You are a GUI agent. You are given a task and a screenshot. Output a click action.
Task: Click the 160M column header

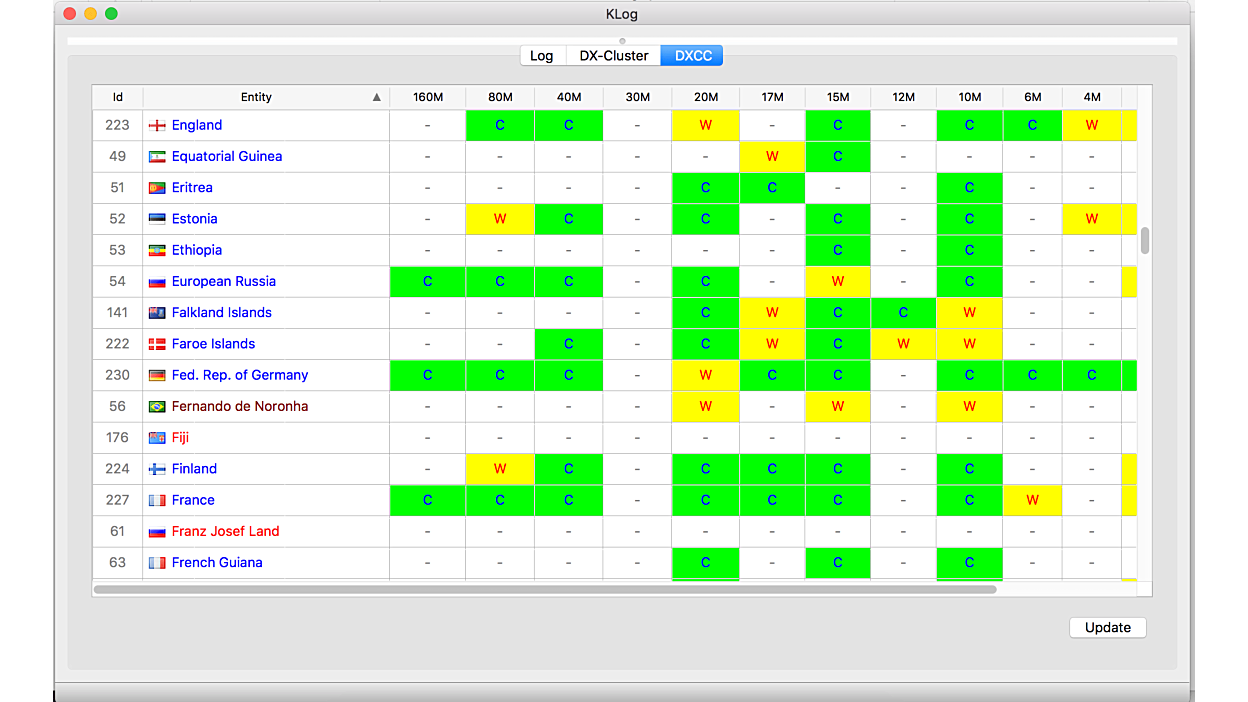coord(427,97)
